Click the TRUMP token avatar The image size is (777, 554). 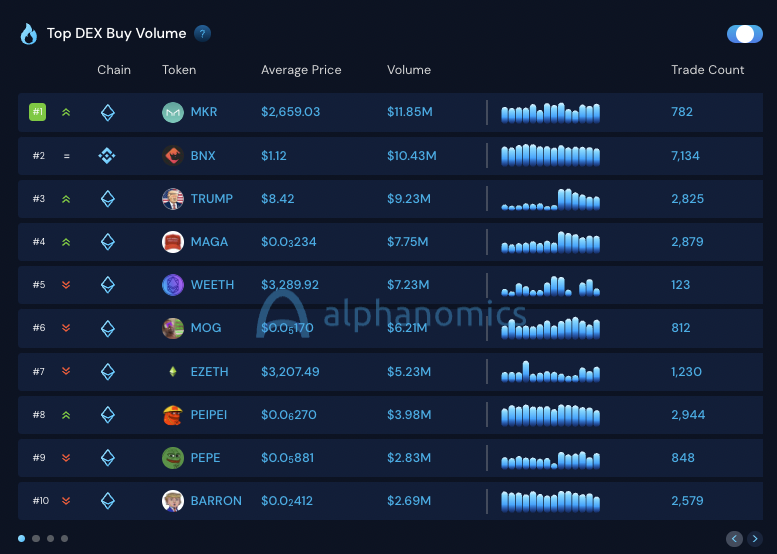(x=173, y=199)
